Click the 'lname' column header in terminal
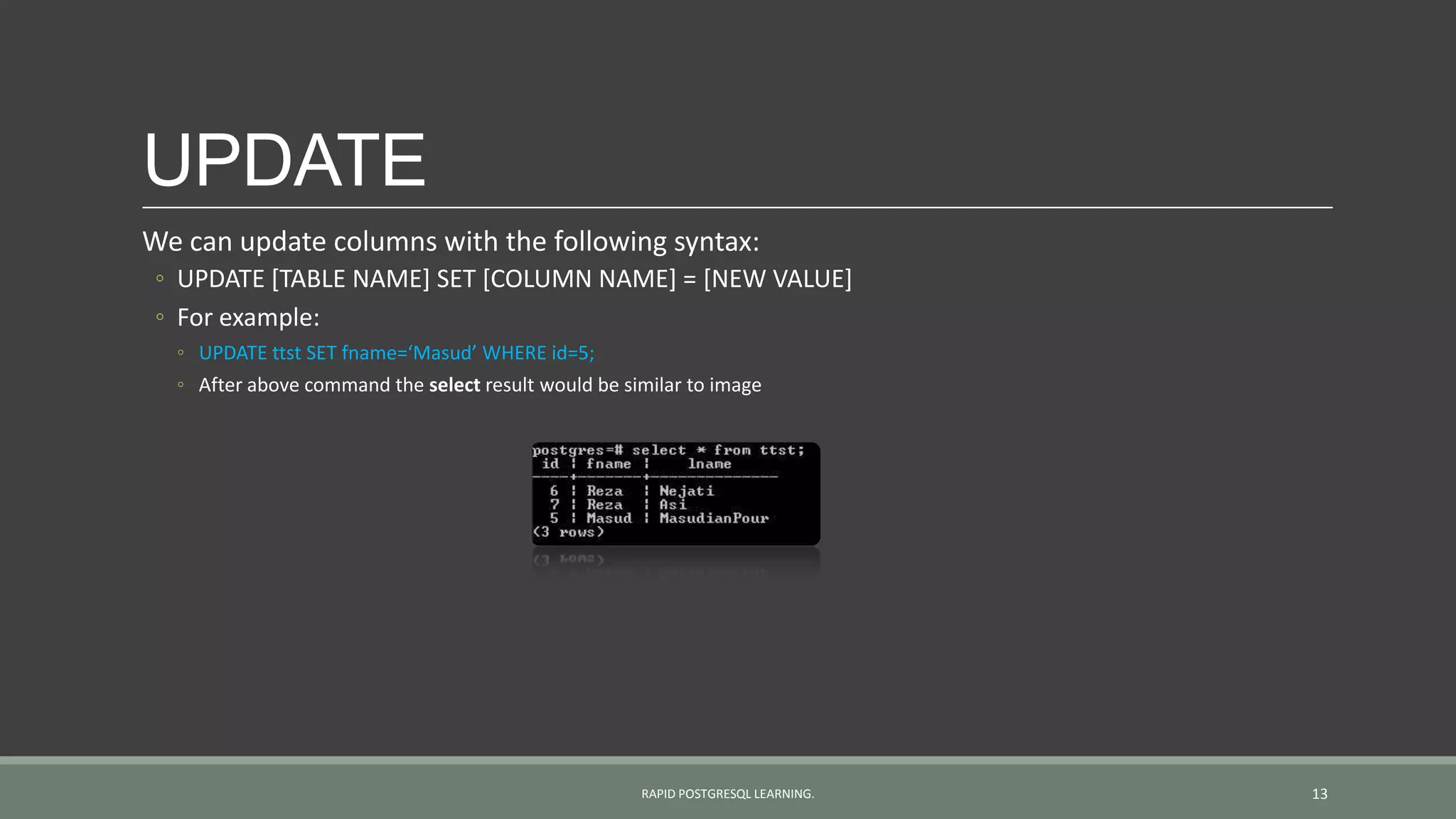 click(709, 464)
